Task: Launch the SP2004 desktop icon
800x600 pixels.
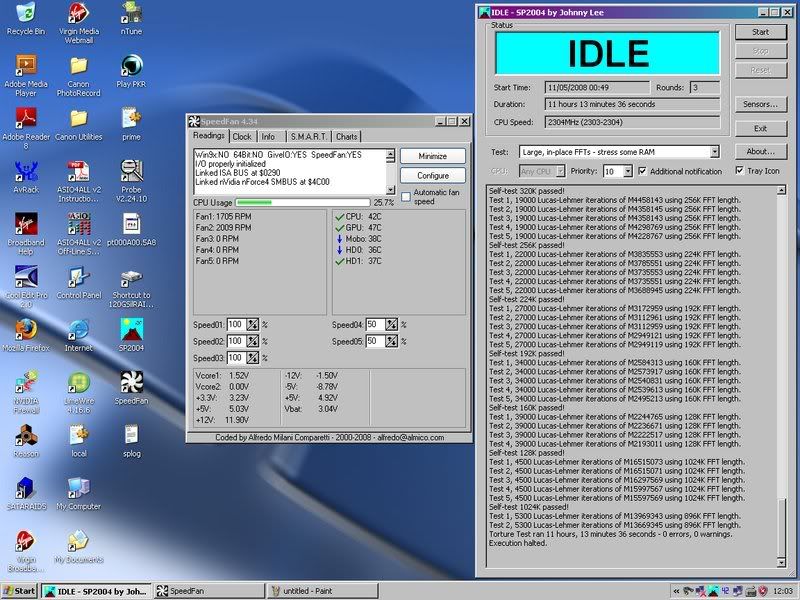Action: pyautogui.click(x=131, y=336)
